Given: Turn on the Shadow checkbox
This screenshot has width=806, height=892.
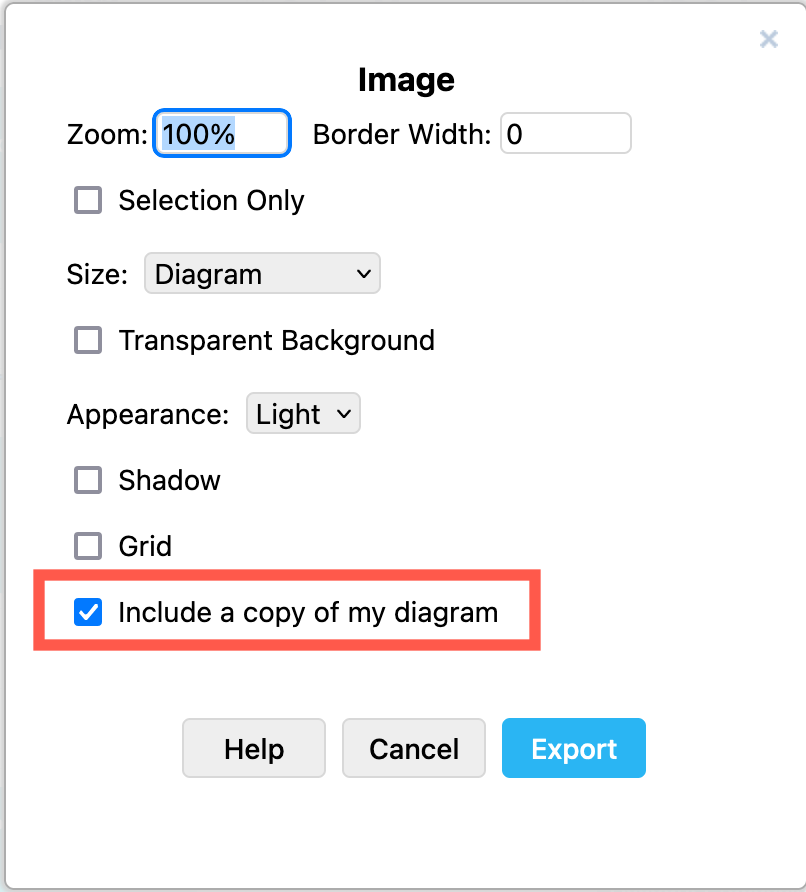Looking at the screenshot, I should [x=88, y=480].
